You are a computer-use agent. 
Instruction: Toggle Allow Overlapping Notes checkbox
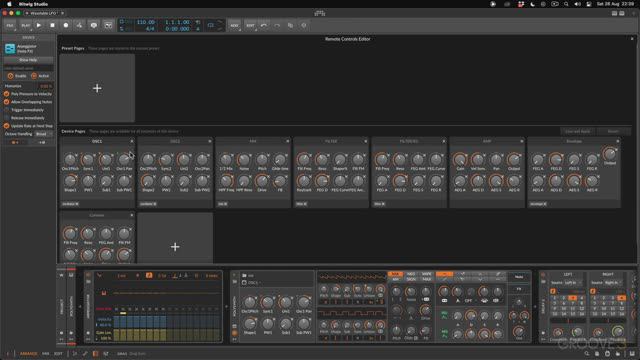[x=7, y=102]
